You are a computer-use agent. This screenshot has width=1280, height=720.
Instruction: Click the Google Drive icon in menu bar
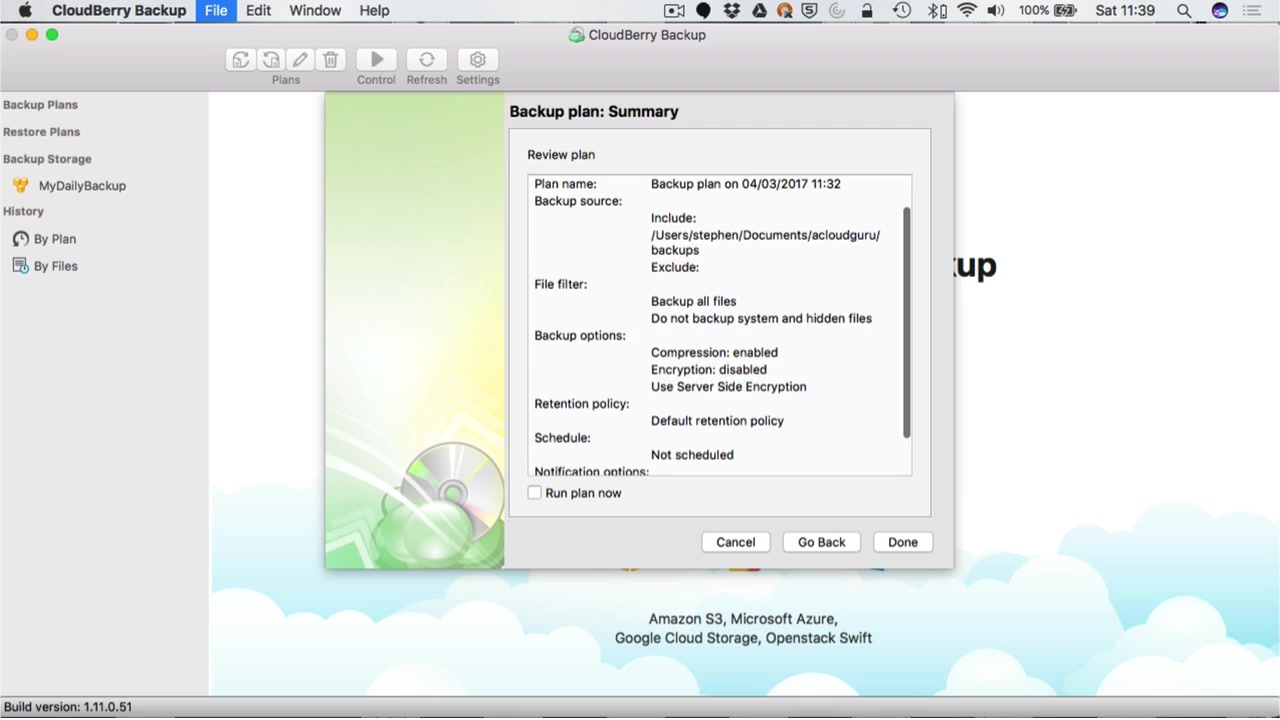coord(759,11)
